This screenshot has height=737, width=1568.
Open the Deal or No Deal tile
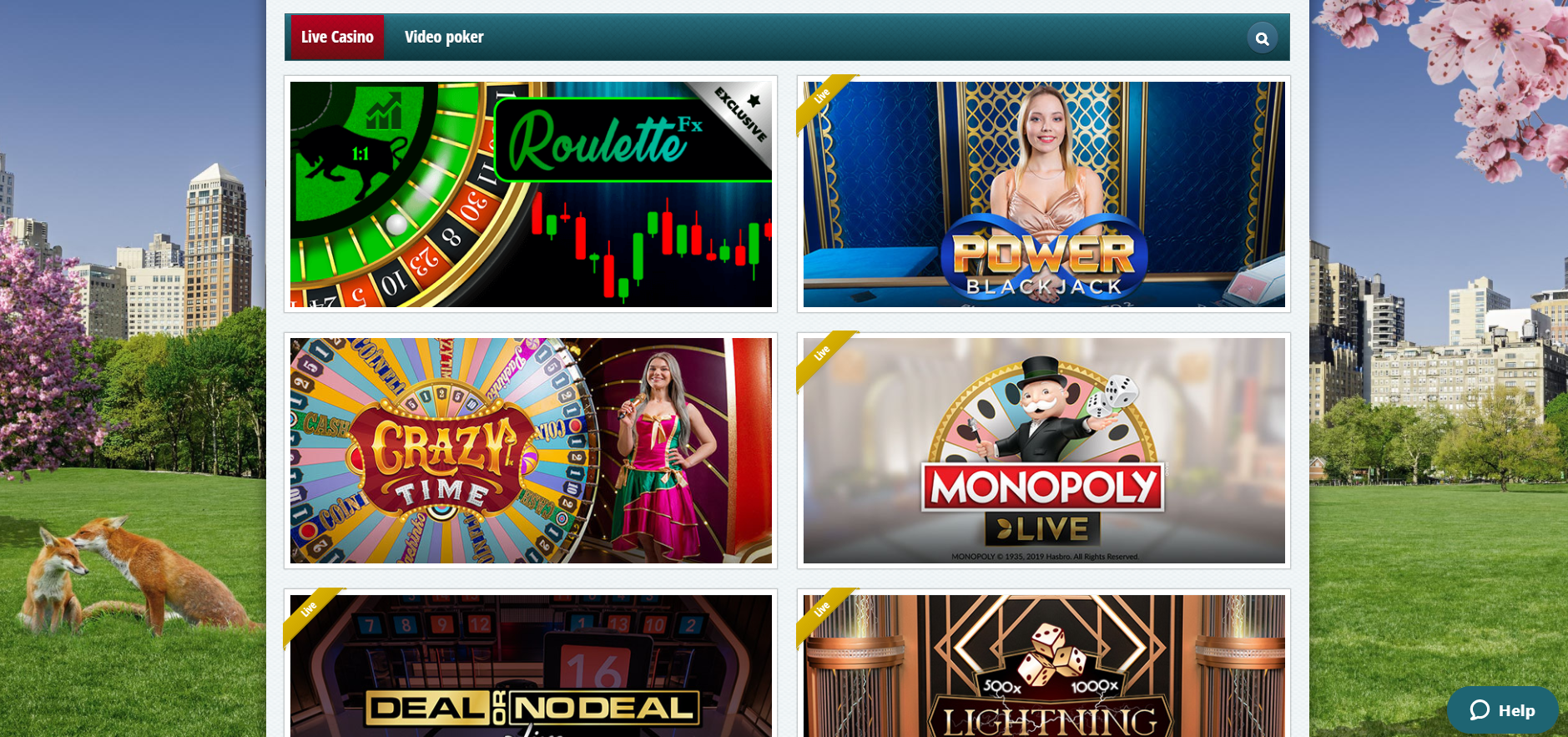(x=531, y=665)
